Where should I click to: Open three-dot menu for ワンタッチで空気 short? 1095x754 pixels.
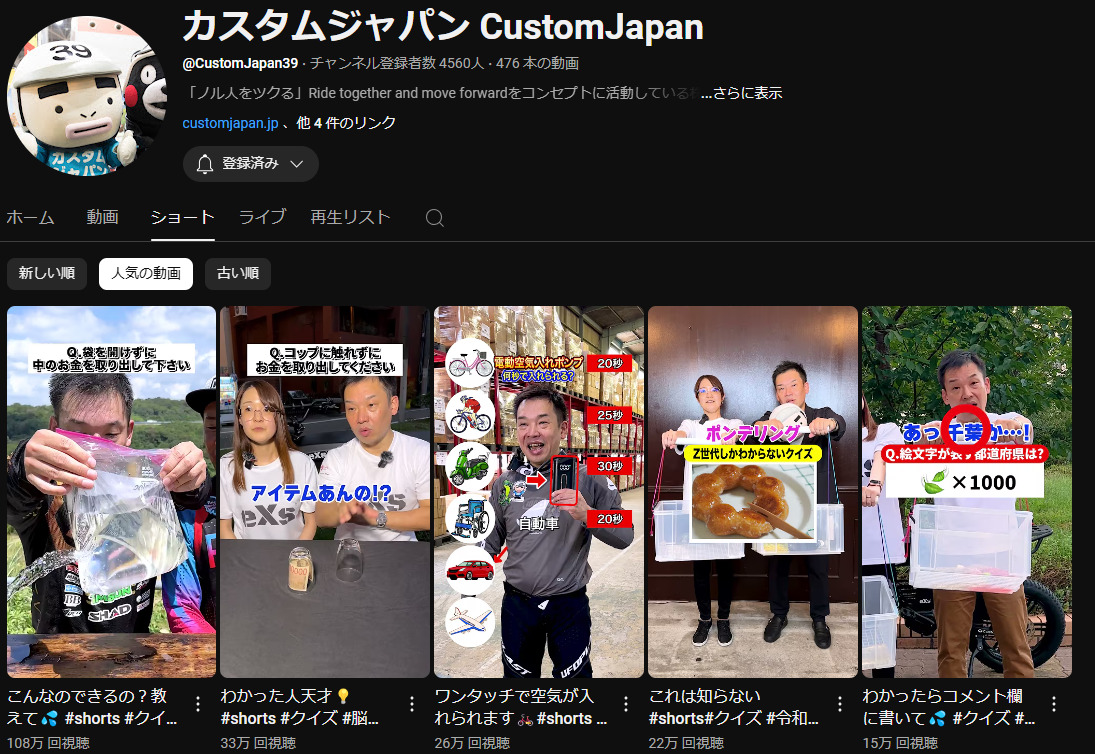point(626,704)
